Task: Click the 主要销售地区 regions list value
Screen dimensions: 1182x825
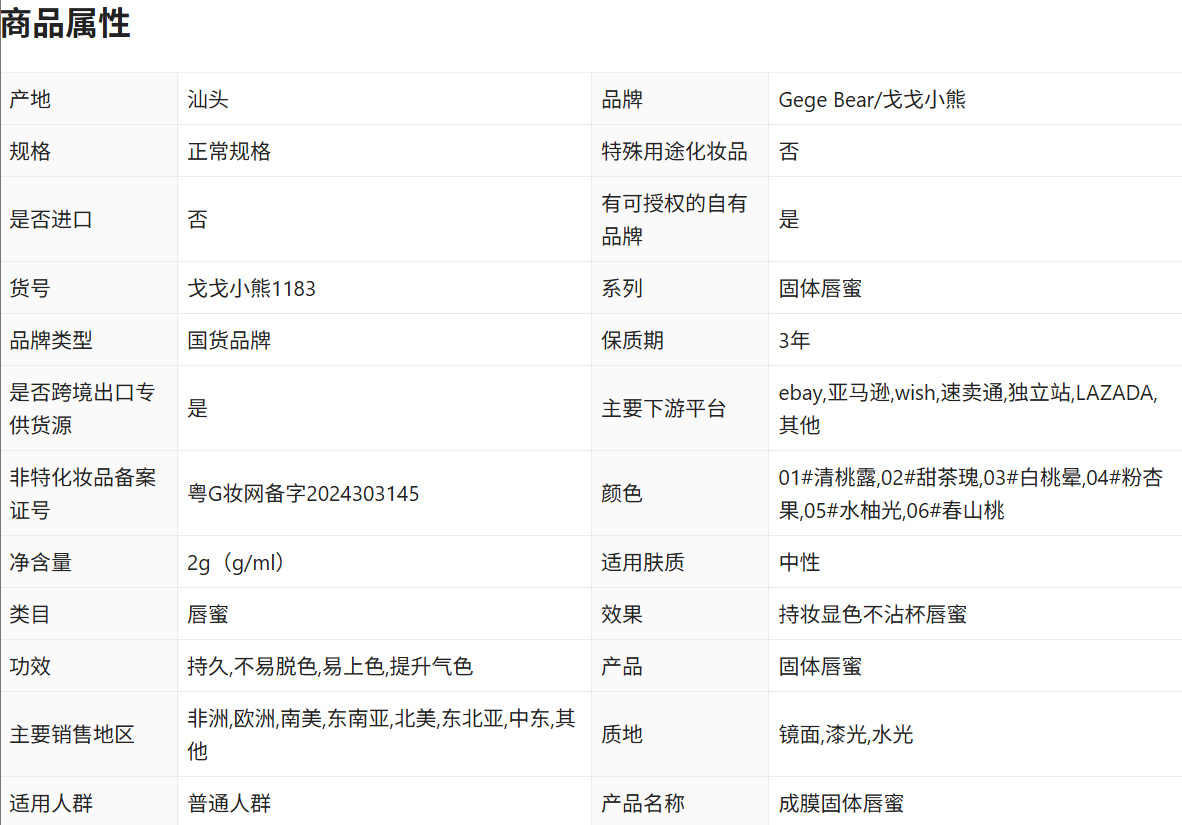Action: tap(381, 735)
